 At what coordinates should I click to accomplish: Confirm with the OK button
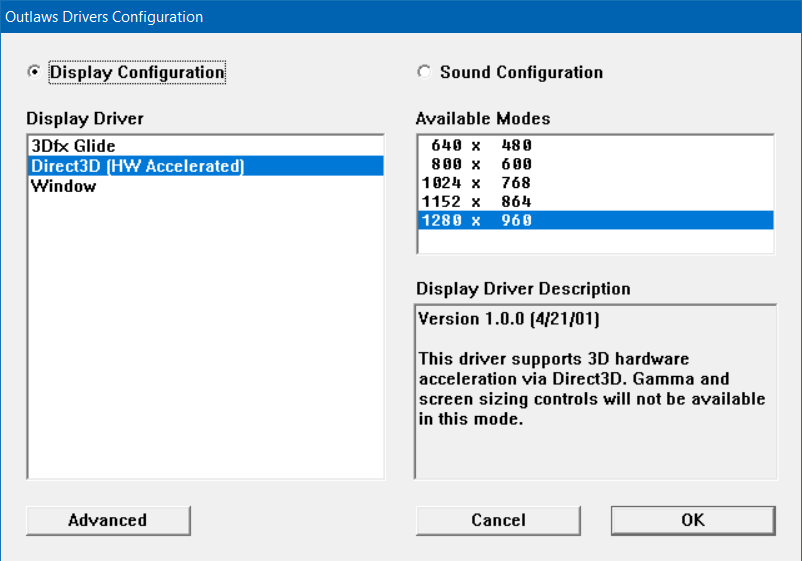click(x=693, y=520)
